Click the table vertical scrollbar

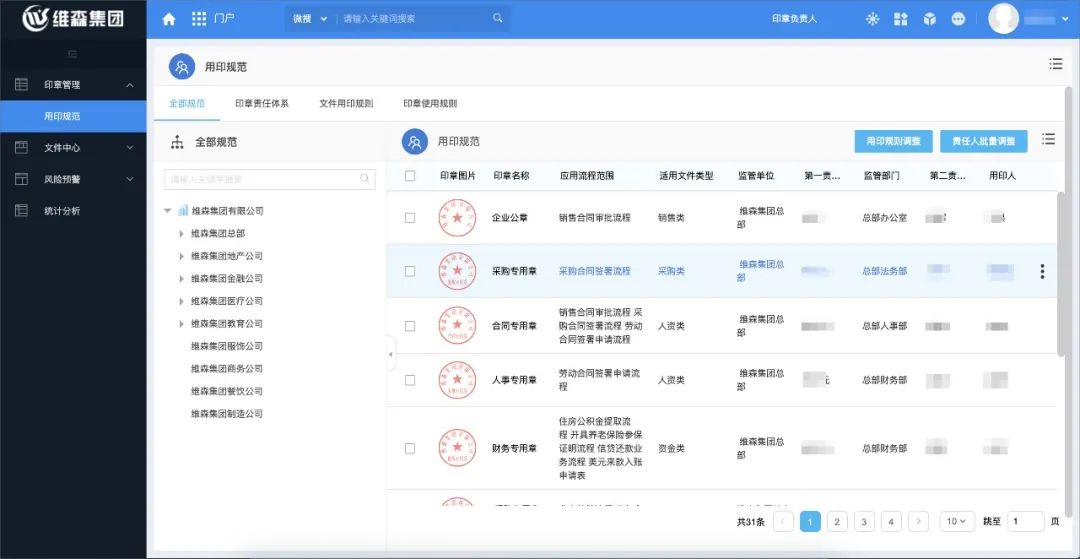point(1061,270)
